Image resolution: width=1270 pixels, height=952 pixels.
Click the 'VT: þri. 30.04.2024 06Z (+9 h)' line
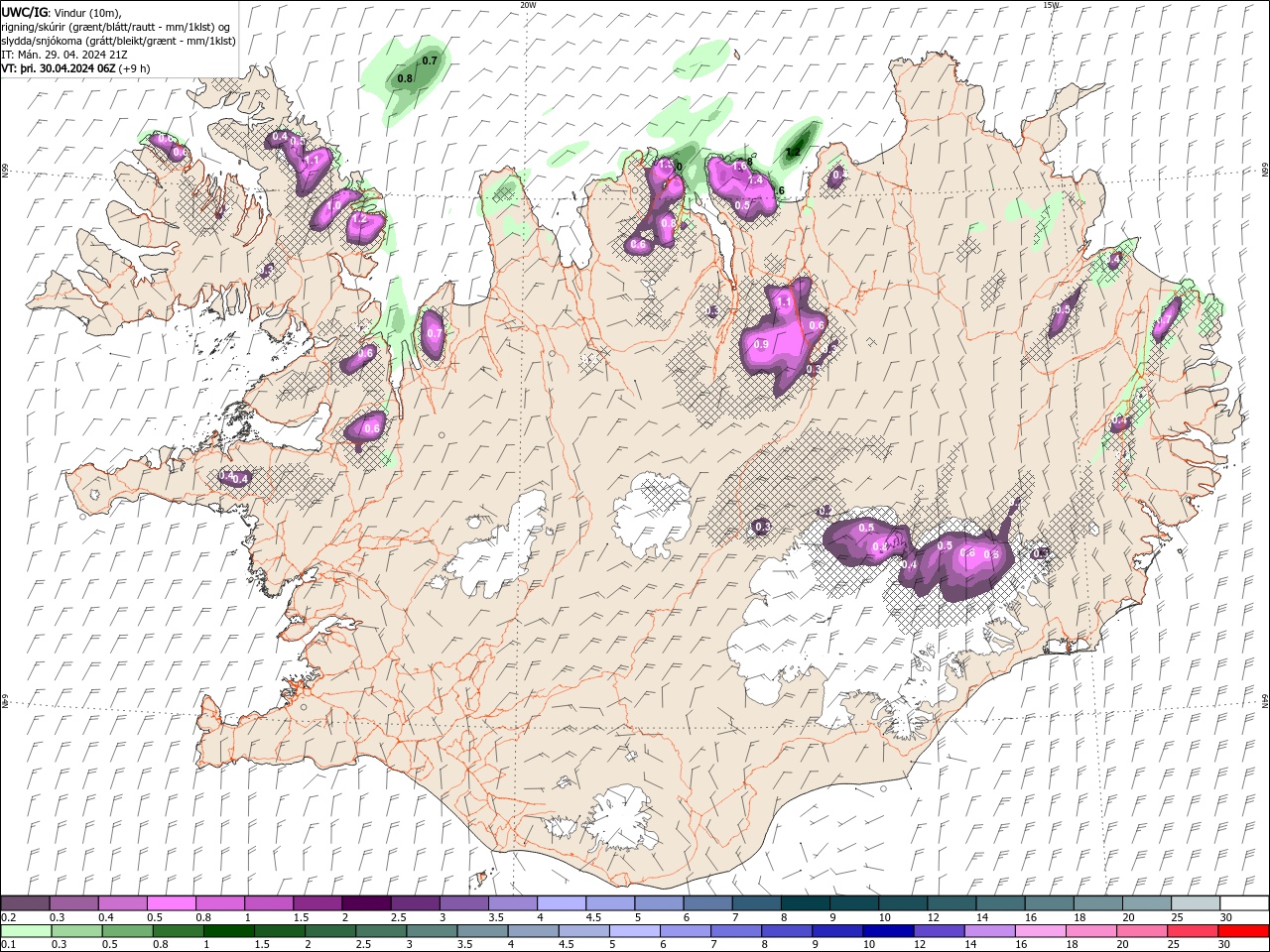coord(76,68)
